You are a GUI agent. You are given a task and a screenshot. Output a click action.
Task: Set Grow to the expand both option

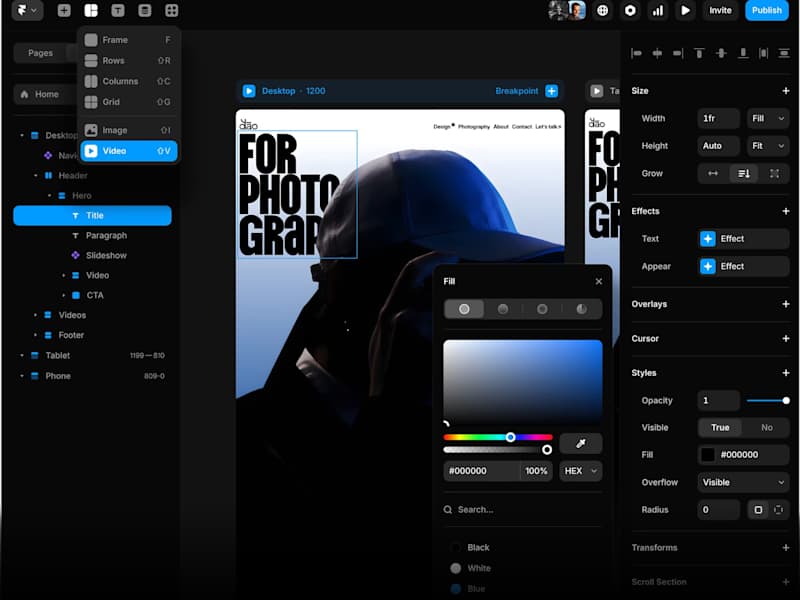[x=774, y=173]
